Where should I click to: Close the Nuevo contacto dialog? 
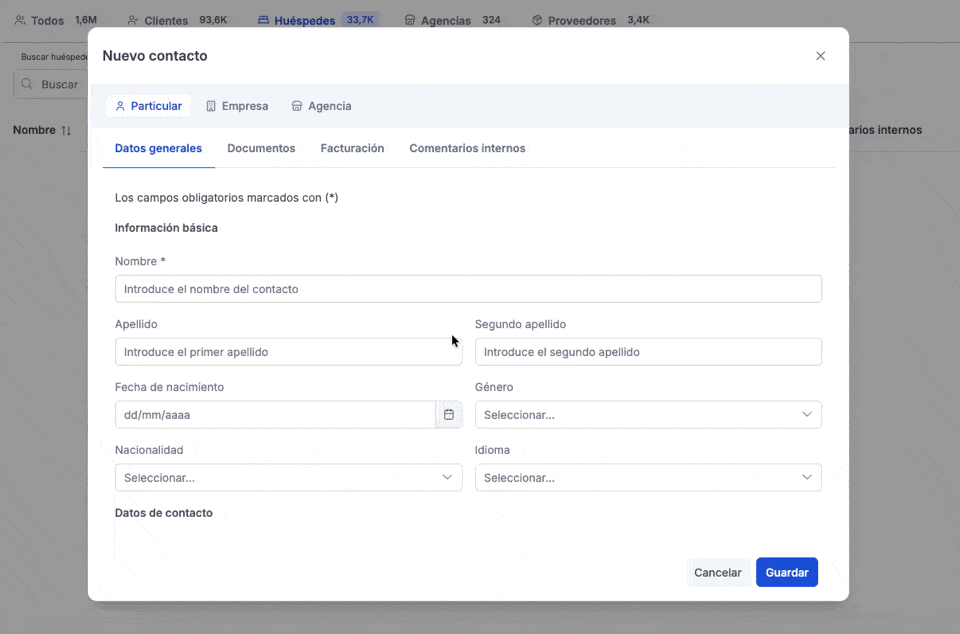click(820, 56)
